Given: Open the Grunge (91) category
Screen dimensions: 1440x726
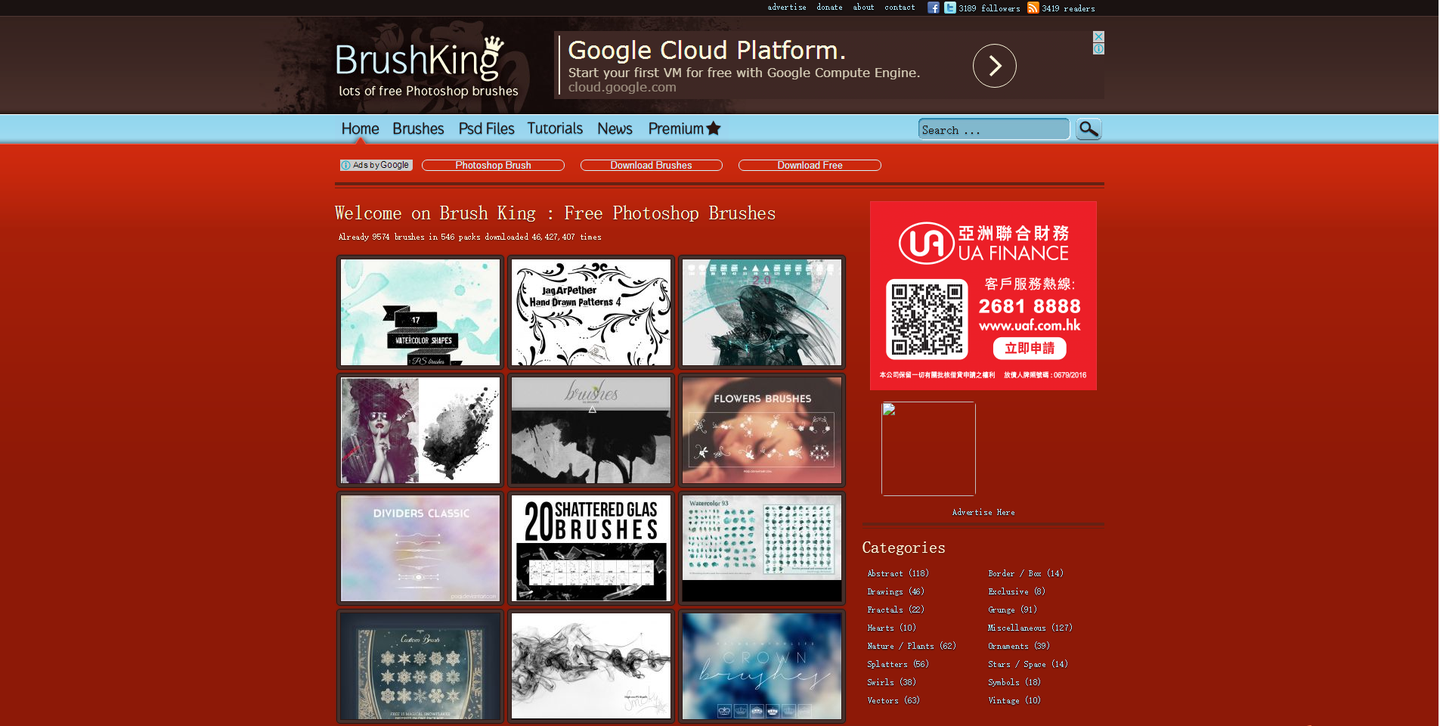Looking at the screenshot, I should [x=1013, y=609].
